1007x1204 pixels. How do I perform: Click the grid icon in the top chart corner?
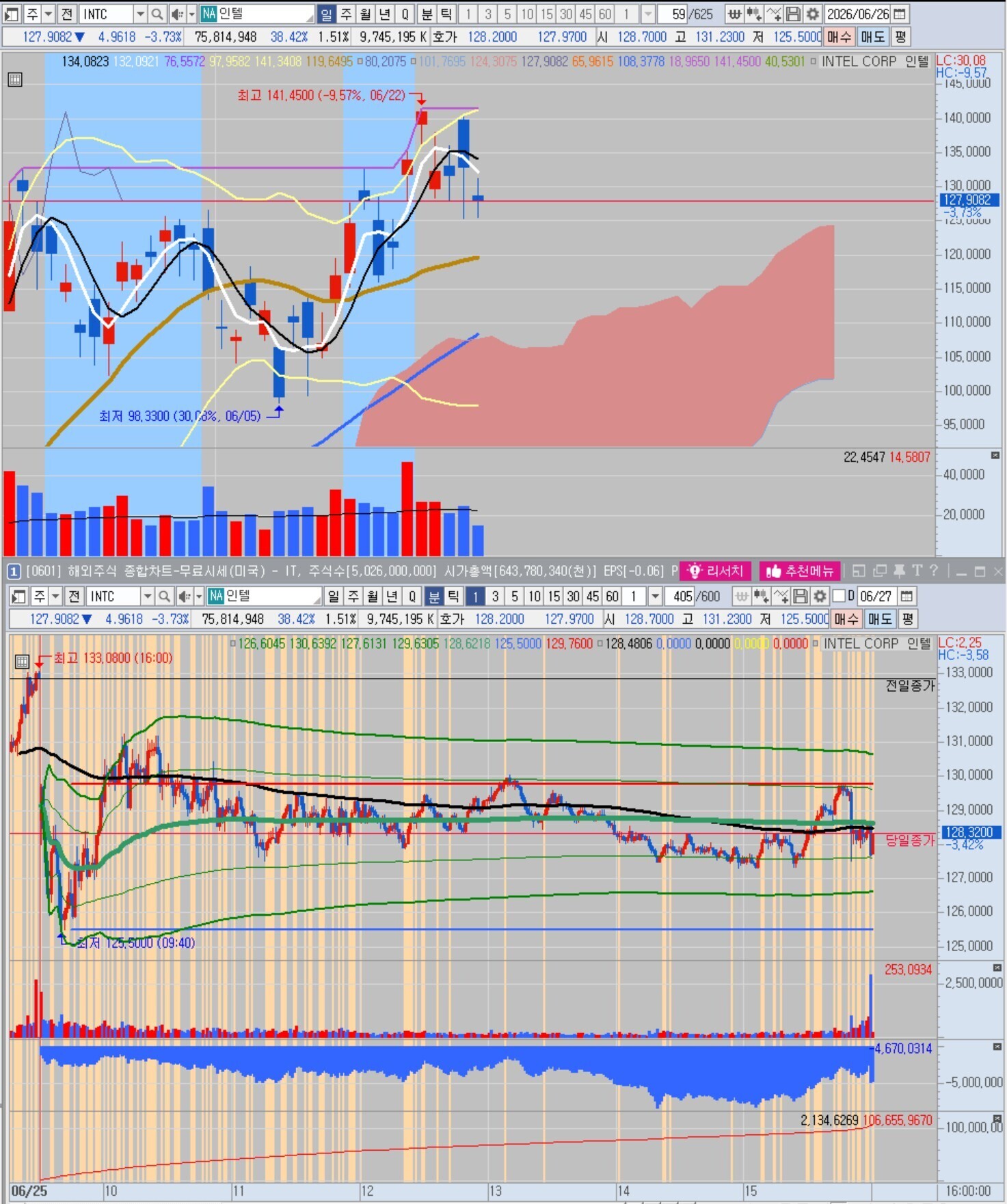point(14,80)
